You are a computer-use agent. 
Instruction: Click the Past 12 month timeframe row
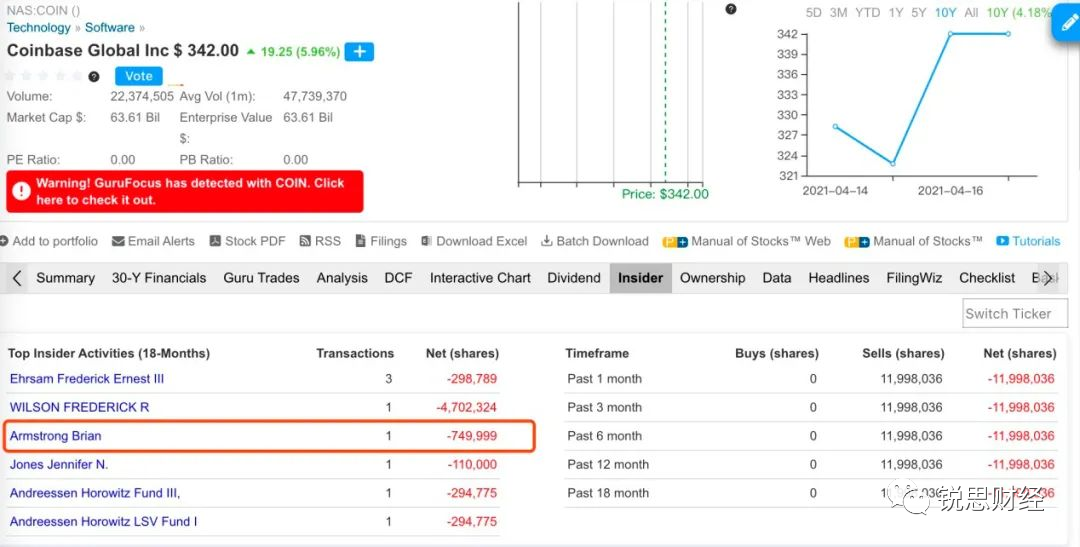click(x=811, y=464)
